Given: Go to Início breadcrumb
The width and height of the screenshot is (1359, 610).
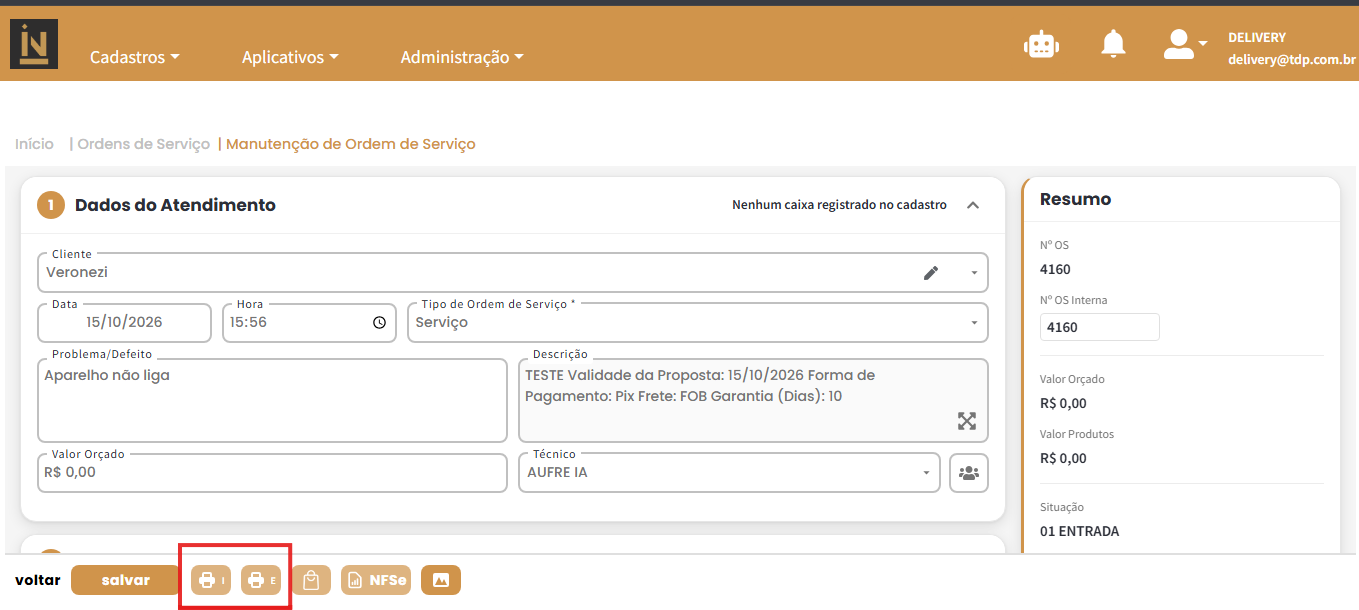Looking at the screenshot, I should (x=35, y=144).
